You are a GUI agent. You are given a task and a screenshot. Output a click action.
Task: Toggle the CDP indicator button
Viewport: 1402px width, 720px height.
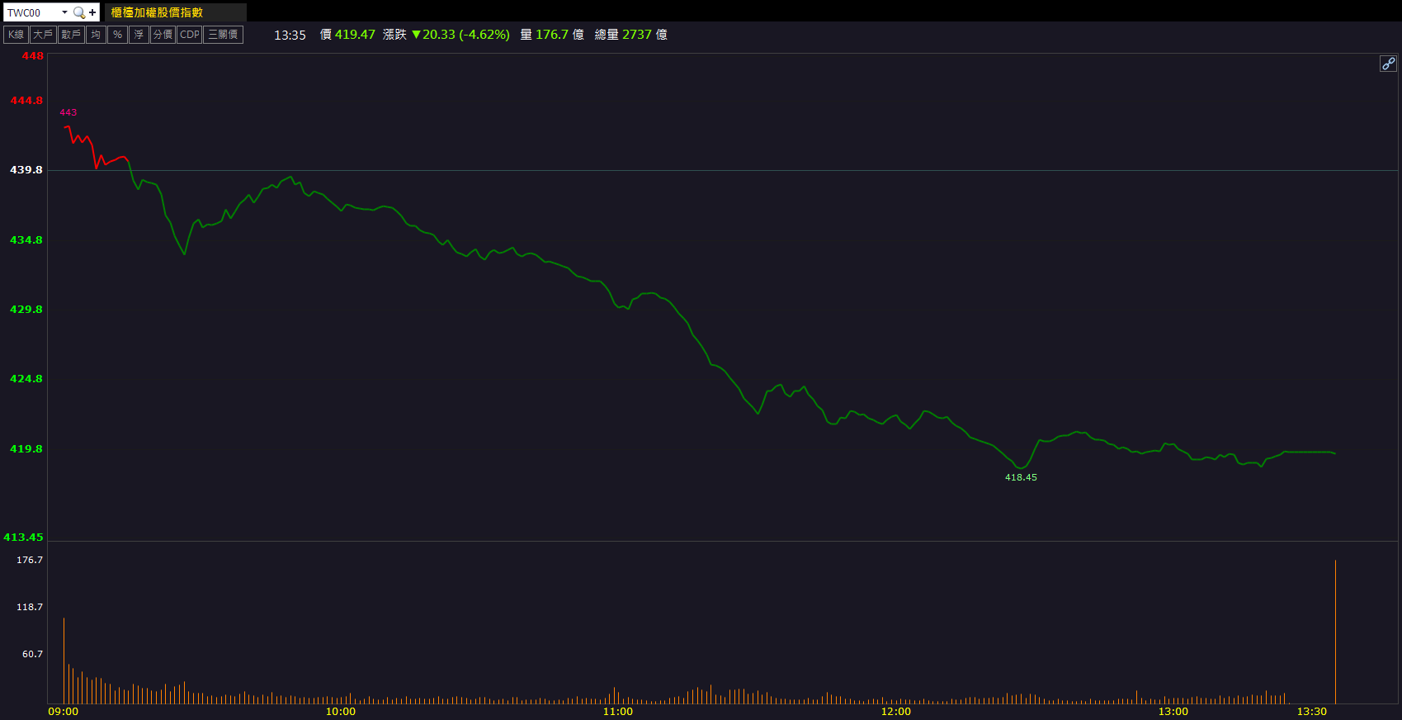pos(190,35)
